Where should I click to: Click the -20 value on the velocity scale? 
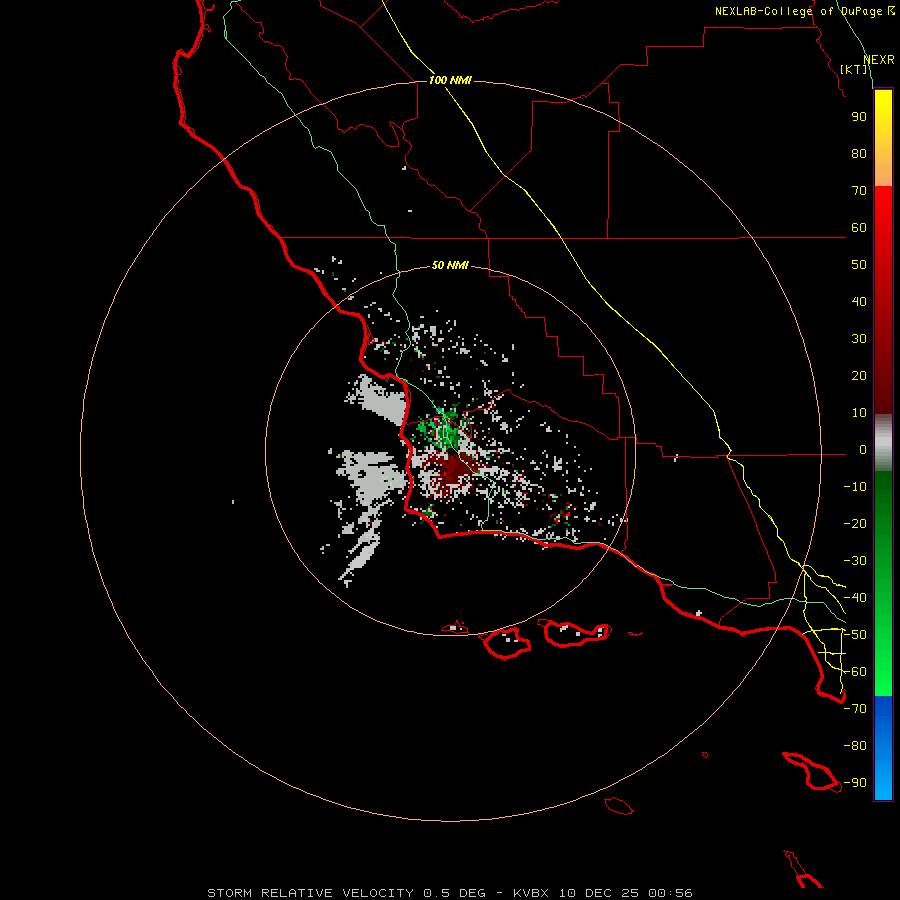click(855, 523)
